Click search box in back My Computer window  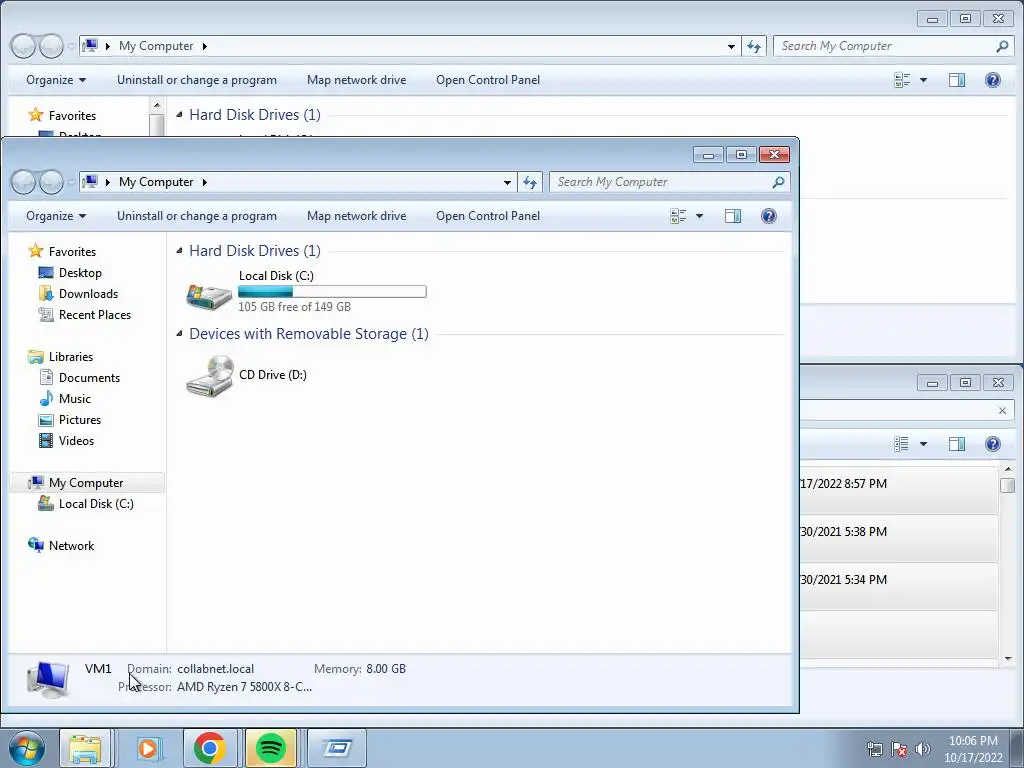tap(893, 46)
